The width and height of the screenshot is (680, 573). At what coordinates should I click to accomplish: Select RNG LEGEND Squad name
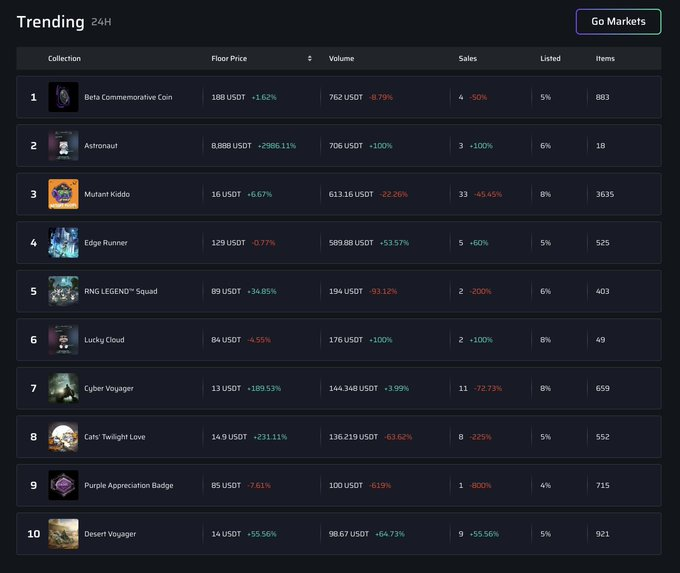pyautogui.click(x=121, y=291)
